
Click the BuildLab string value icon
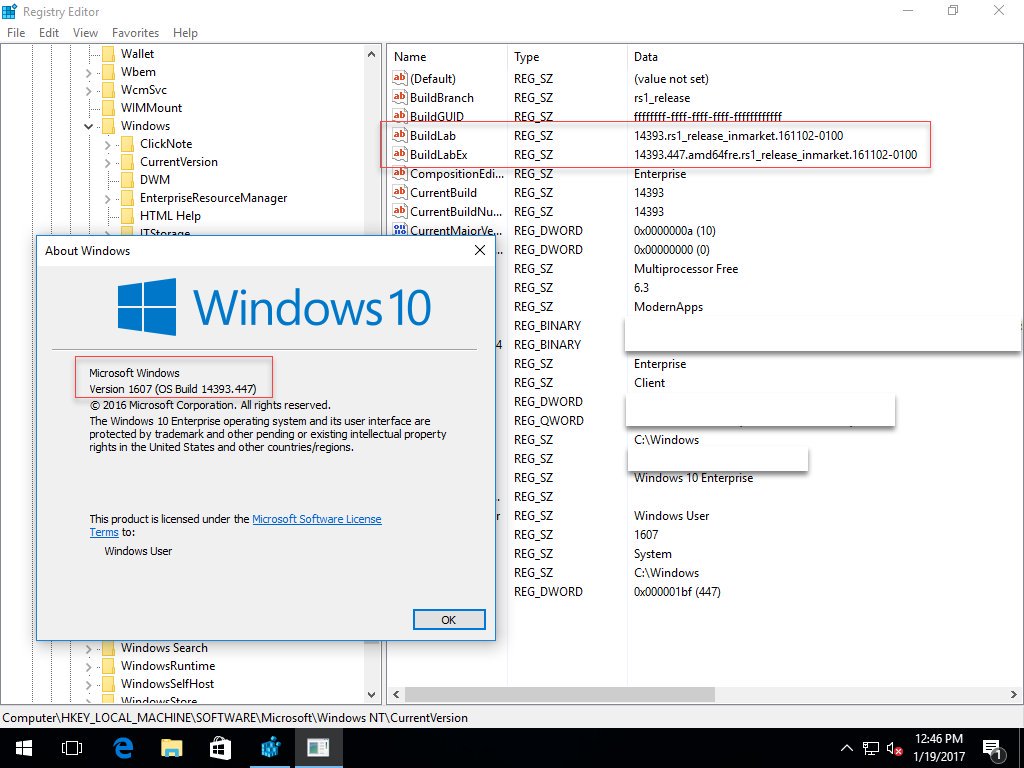[x=400, y=135]
